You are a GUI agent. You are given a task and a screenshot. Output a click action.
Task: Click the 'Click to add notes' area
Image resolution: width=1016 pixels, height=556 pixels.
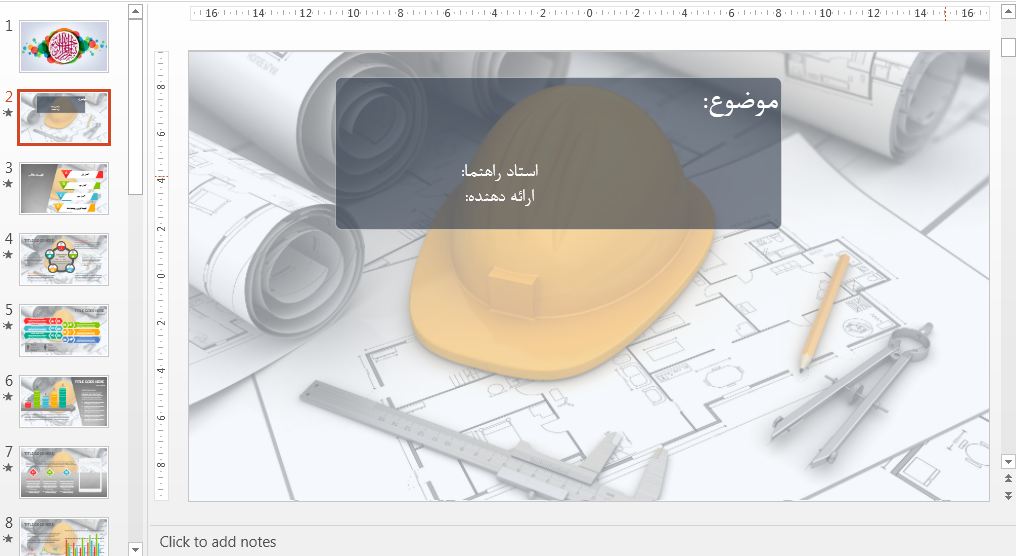218,542
